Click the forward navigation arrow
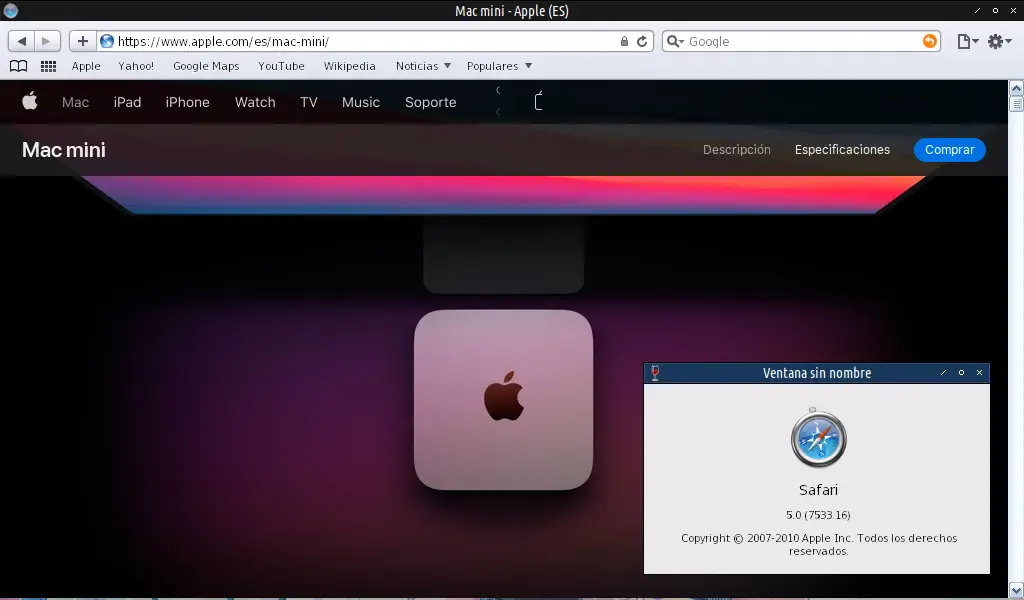 click(47, 41)
